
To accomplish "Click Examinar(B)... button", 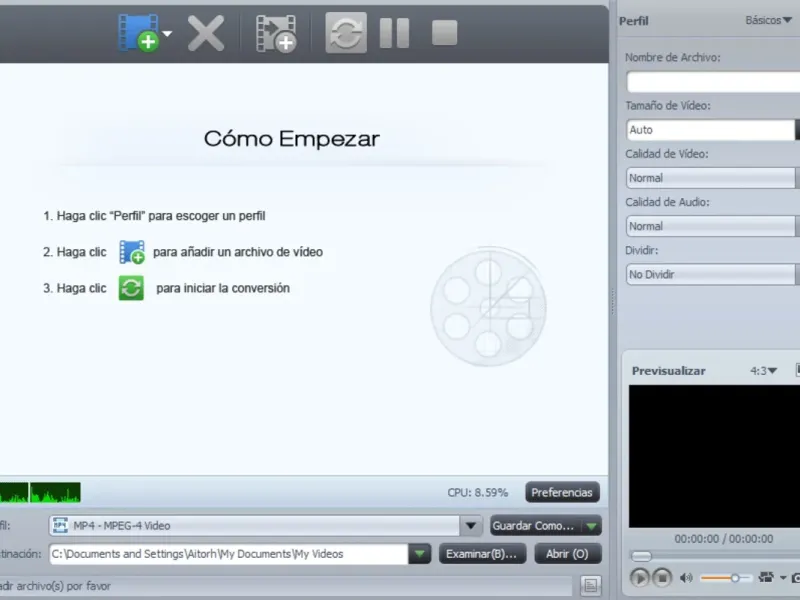I will pyautogui.click(x=482, y=554).
